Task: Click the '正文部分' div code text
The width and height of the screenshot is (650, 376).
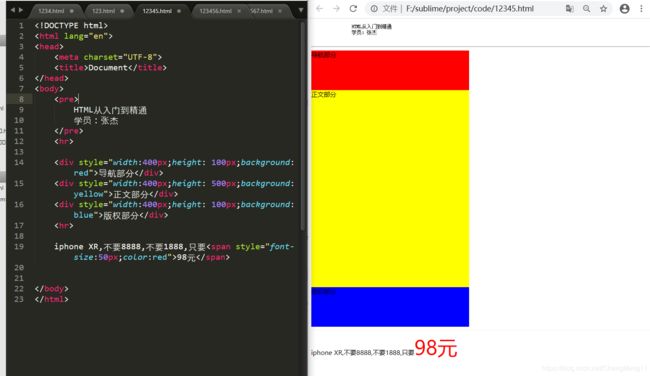Action: click(131, 194)
